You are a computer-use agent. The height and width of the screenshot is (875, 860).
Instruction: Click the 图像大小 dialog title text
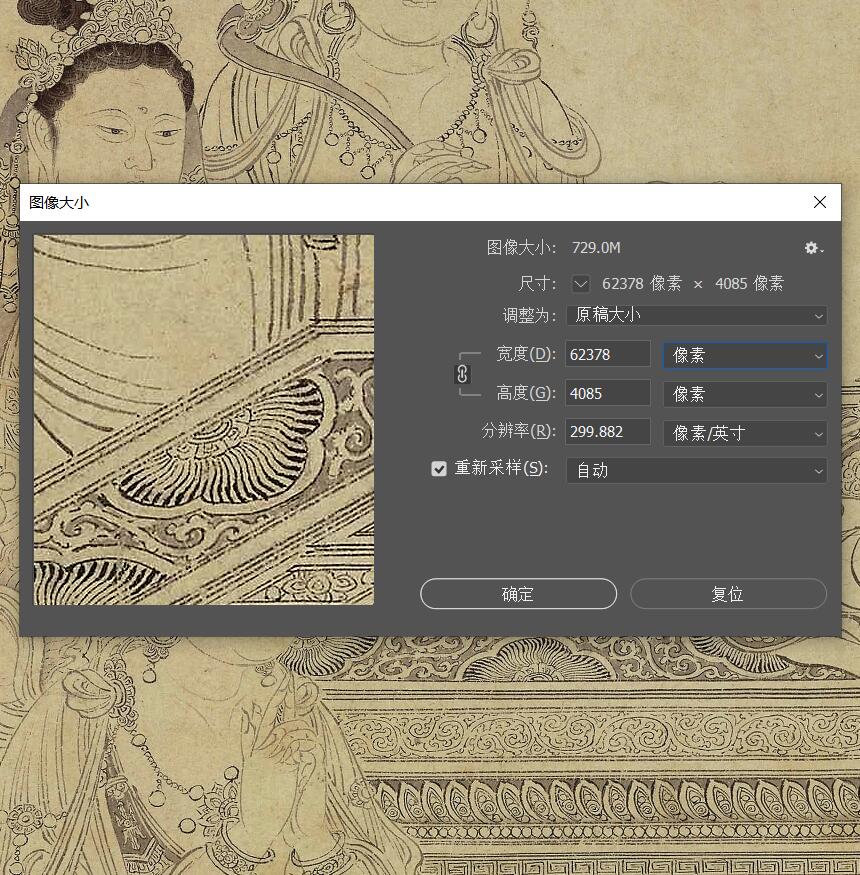(x=59, y=203)
